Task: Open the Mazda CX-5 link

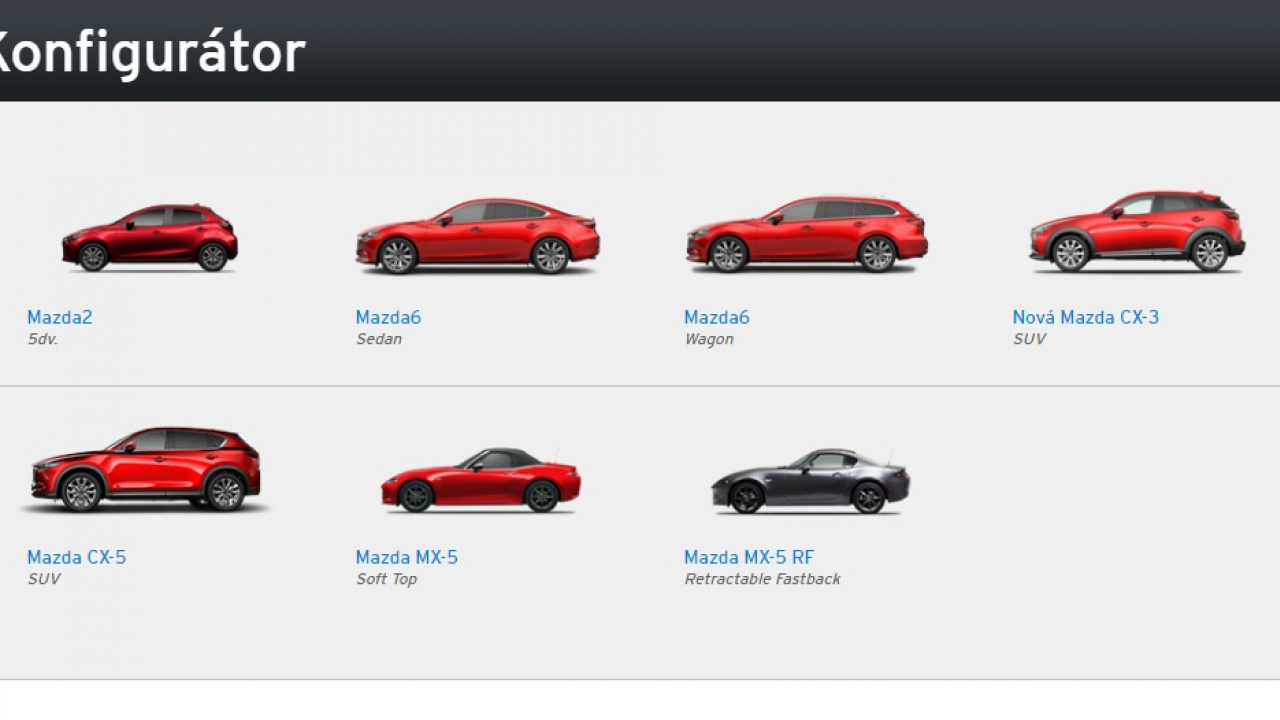Action: [x=77, y=557]
